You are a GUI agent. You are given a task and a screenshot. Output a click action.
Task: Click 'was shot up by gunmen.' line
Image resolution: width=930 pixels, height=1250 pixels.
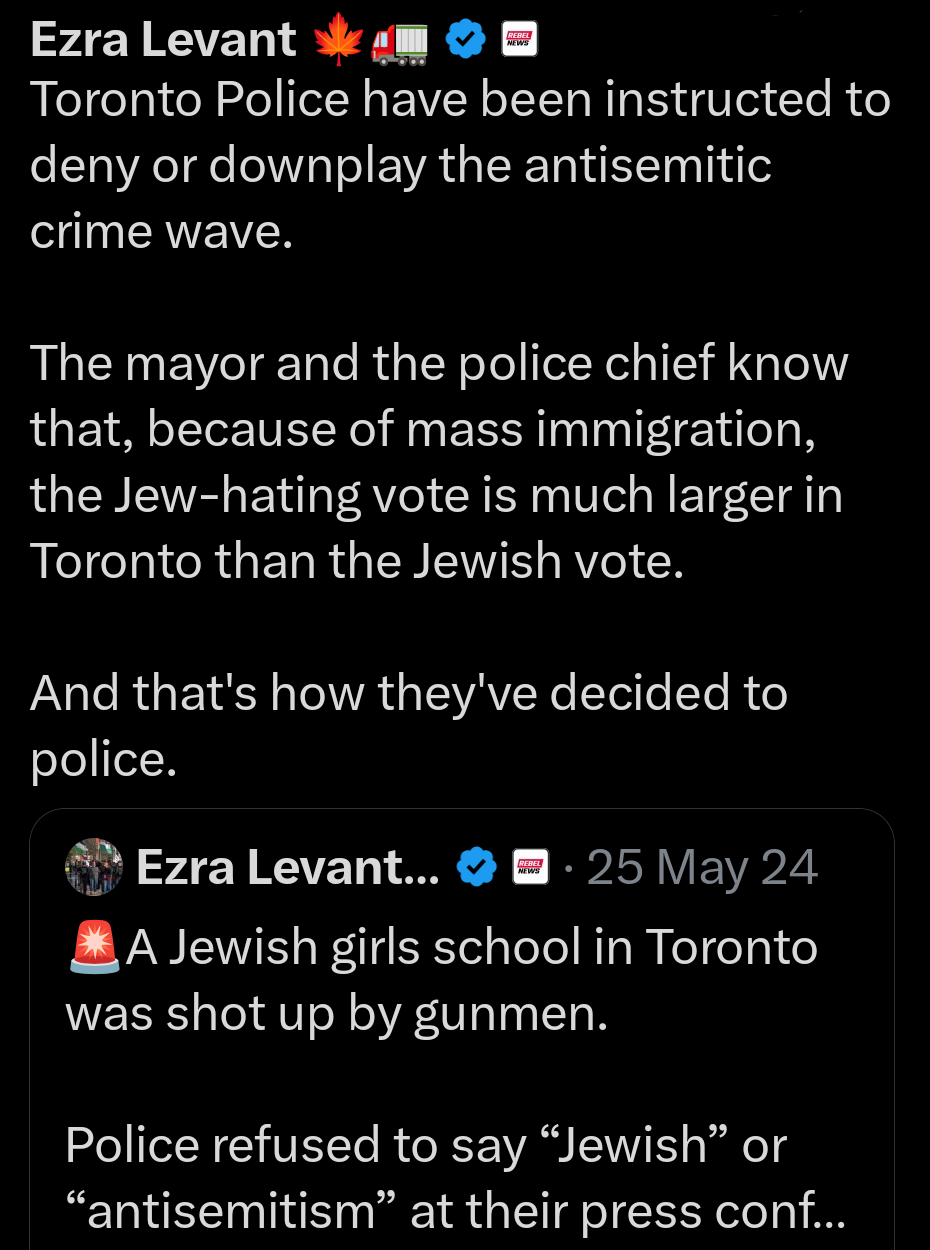click(337, 1014)
